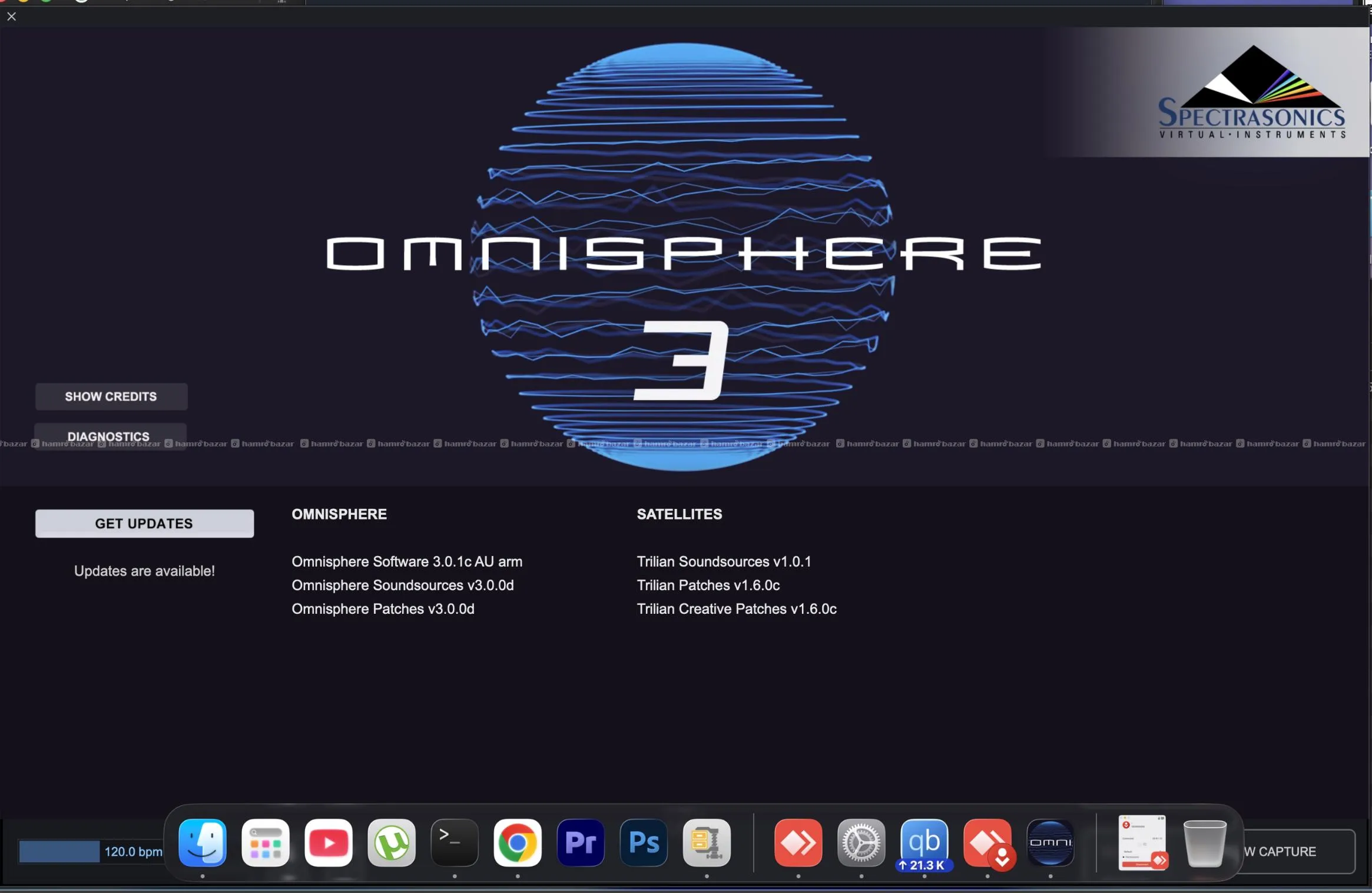Open Google Chrome from the Dock
The height and width of the screenshot is (893, 1372).
(518, 842)
